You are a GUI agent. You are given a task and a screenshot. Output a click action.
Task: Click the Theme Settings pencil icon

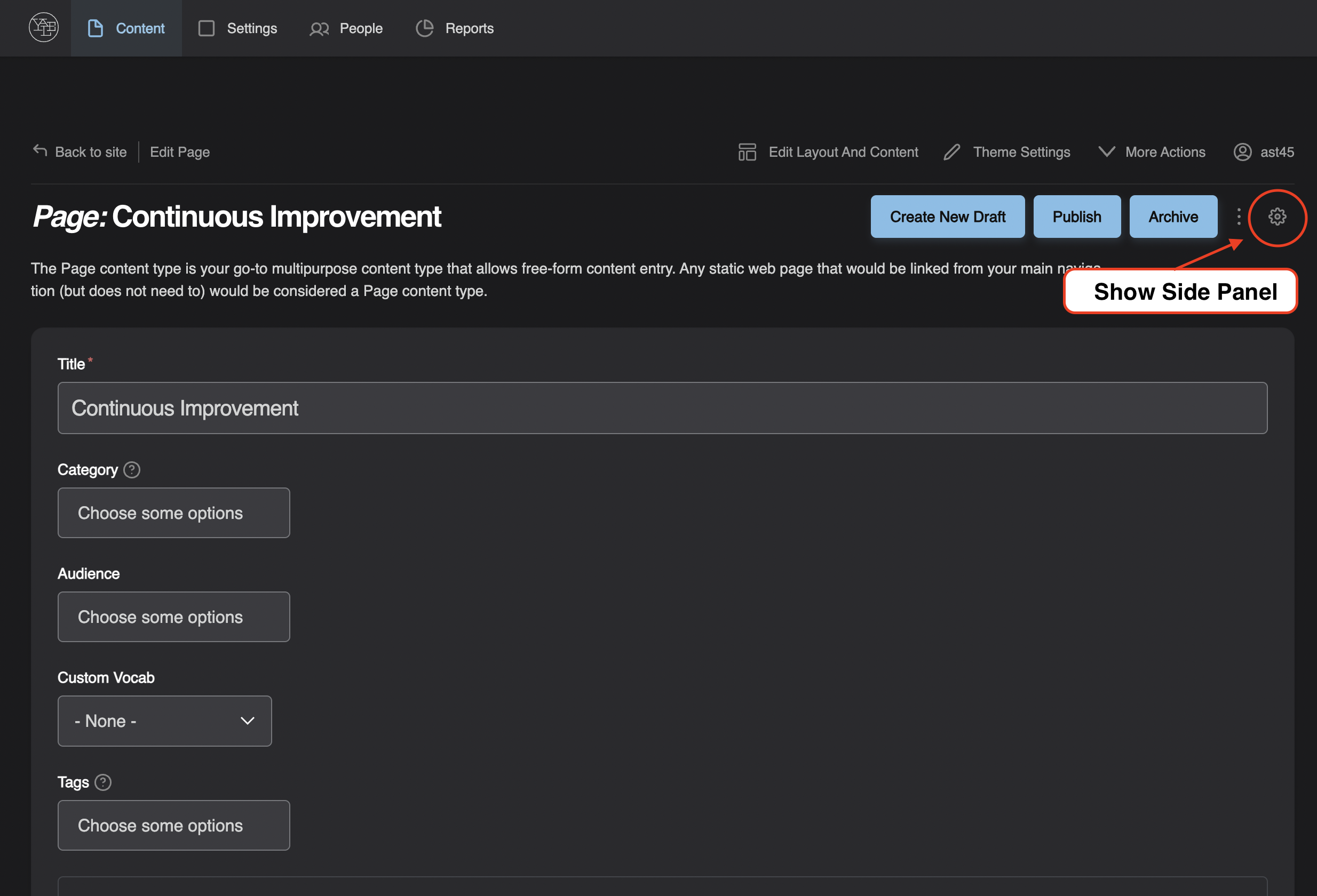point(952,152)
